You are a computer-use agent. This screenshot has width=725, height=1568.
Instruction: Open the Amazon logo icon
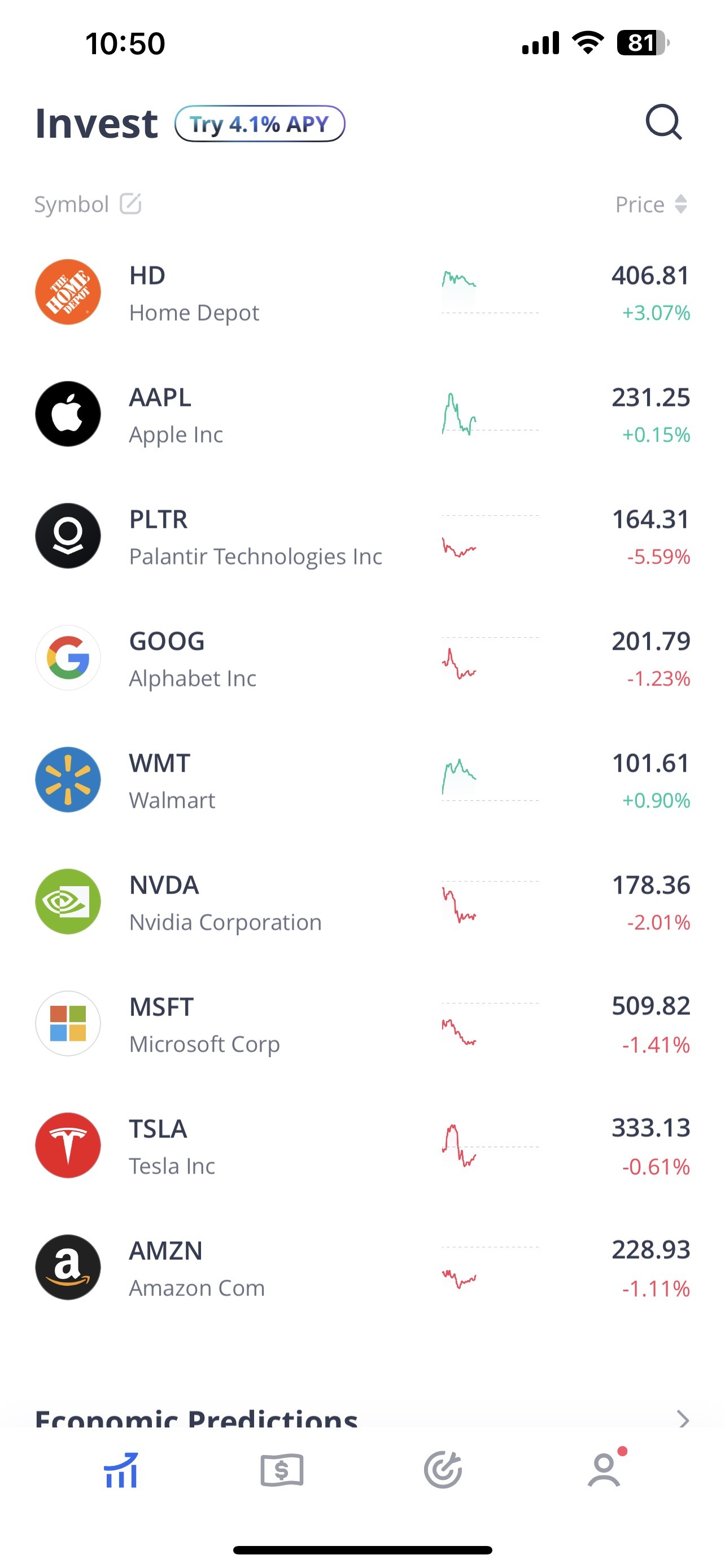(x=68, y=1267)
